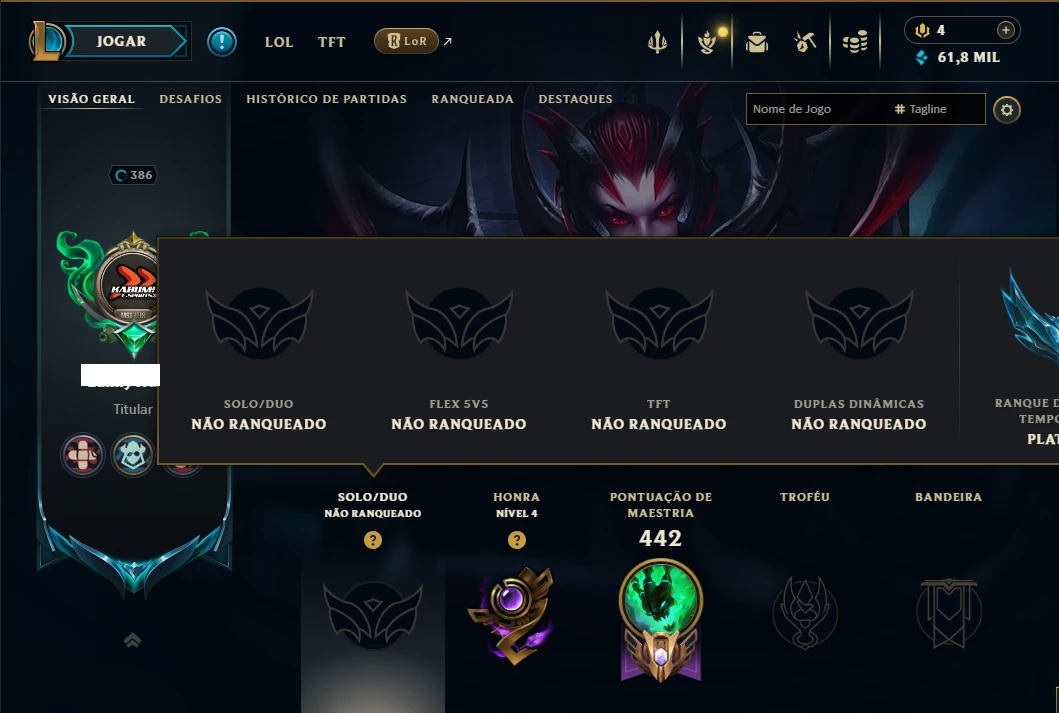Open the DESAFIOS tab
1059x713 pixels.
[x=190, y=99]
